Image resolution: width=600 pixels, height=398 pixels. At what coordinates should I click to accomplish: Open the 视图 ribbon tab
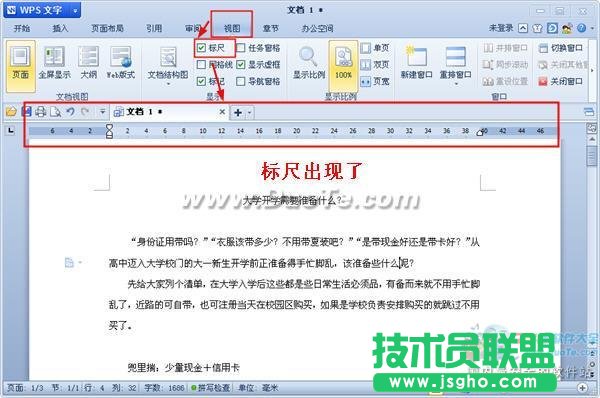(x=232, y=28)
